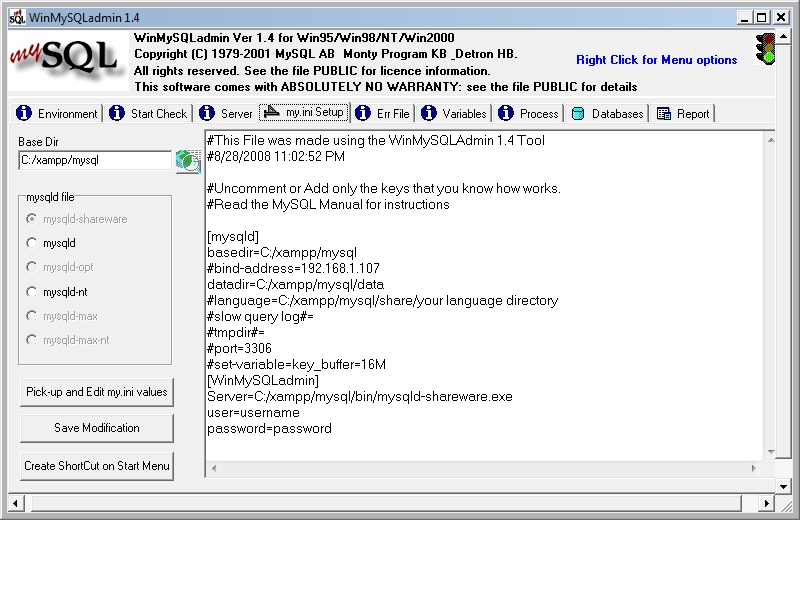Select the mysqld-shareware radio option

32,219
